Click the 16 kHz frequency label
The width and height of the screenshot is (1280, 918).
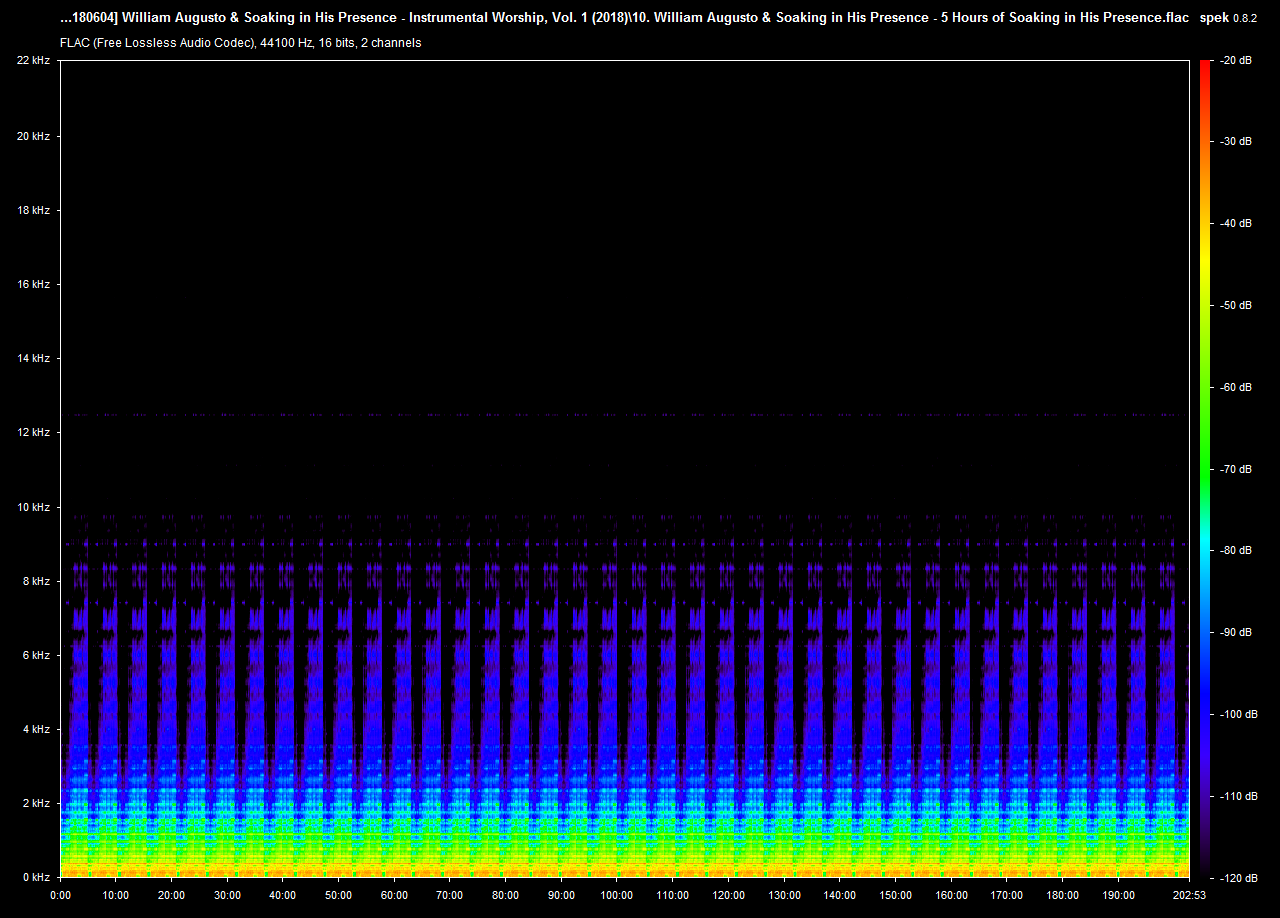tap(34, 284)
